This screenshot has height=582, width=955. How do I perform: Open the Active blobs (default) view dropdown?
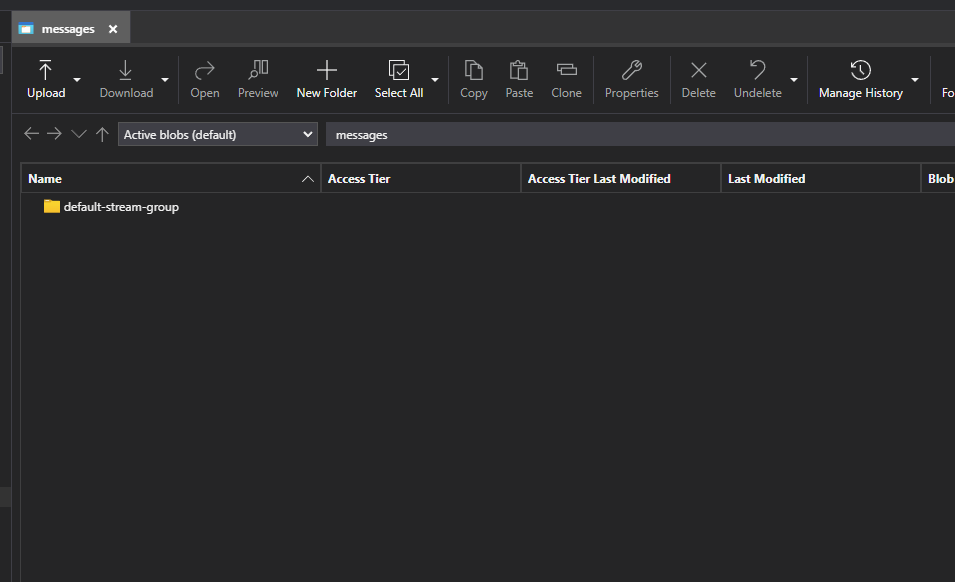pos(218,135)
